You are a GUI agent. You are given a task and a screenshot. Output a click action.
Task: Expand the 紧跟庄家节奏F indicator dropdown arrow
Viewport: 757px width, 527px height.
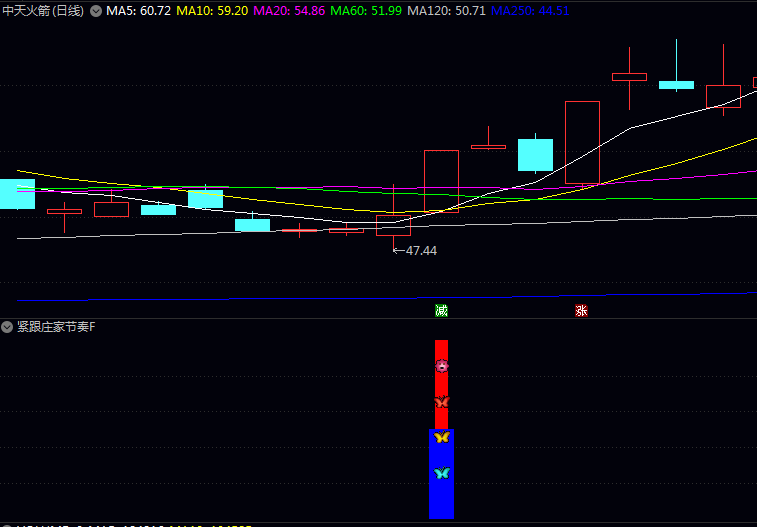pyautogui.click(x=7, y=327)
